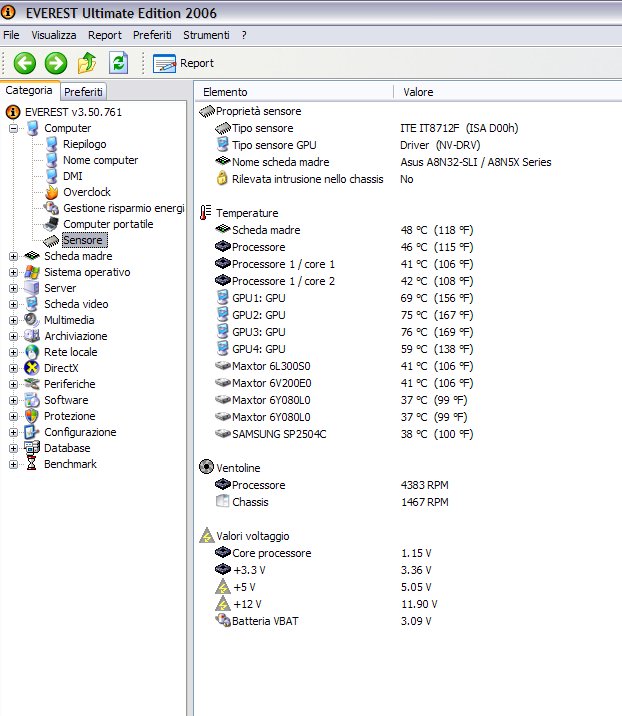Expand the Software tree node

tap(13, 400)
